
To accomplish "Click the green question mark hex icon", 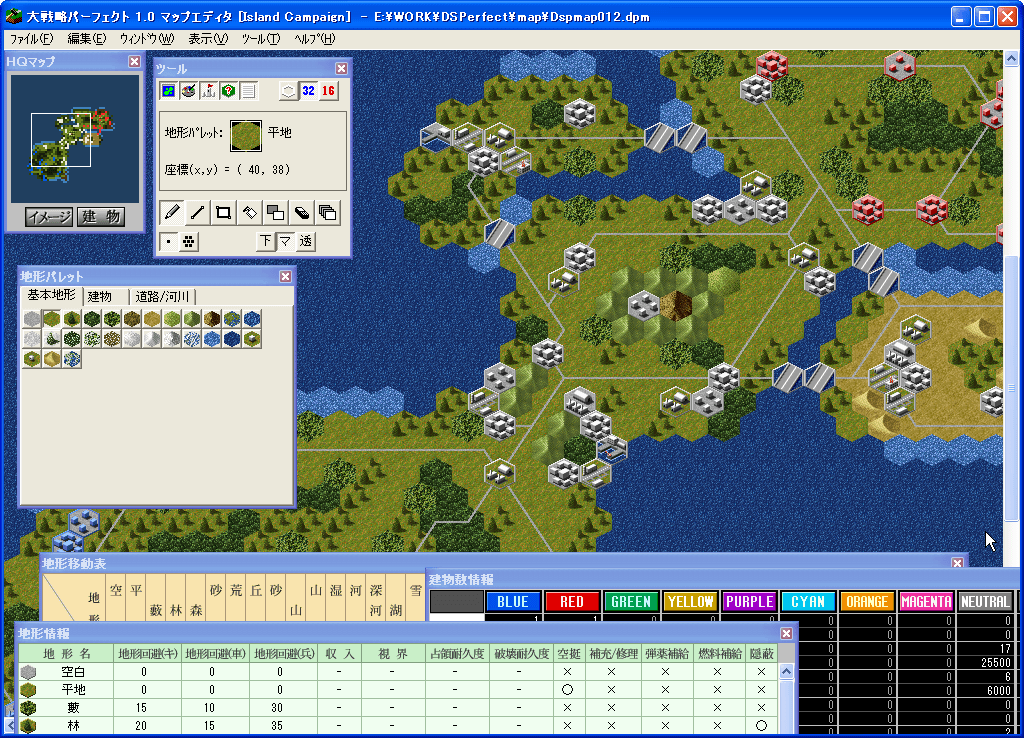I will pos(229,91).
